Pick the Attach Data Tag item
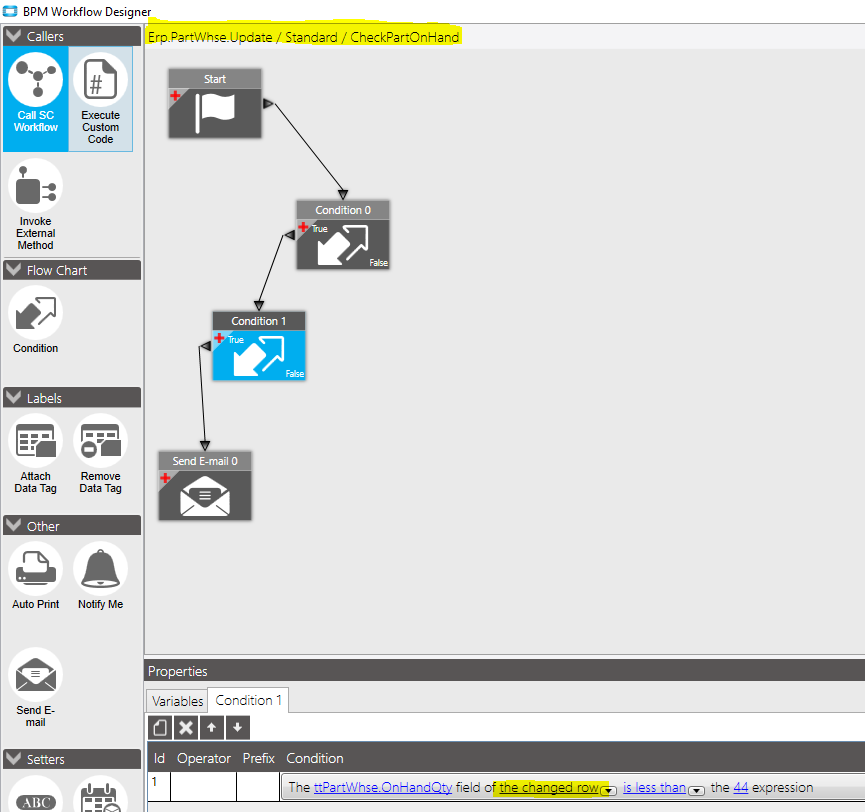Viewport: 865px width, 812px height. coord(36,454)
